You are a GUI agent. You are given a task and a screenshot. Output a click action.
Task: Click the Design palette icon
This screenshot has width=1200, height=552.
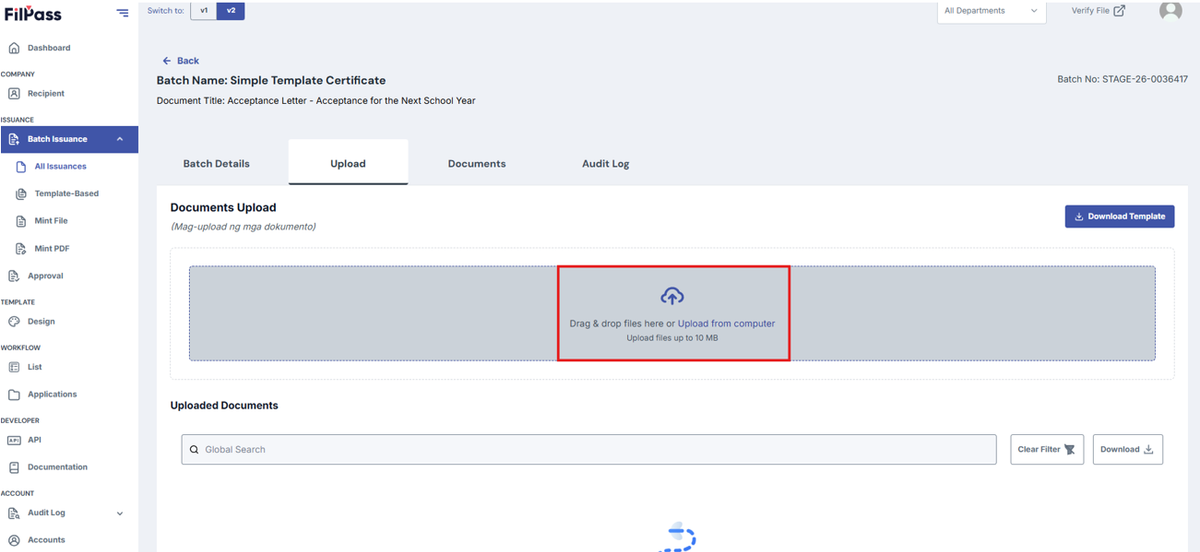coord(14,321)
